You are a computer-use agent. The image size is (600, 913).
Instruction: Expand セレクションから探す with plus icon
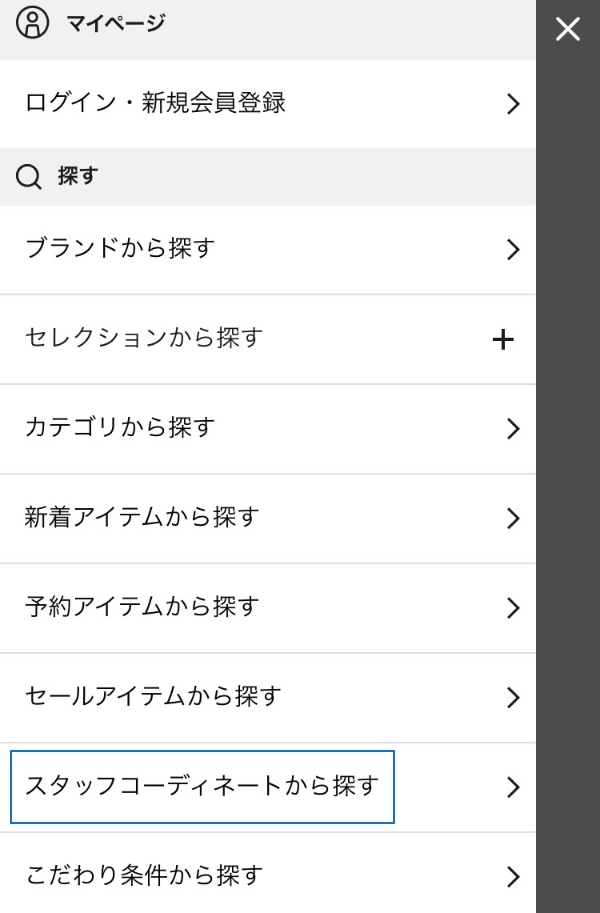point(503,340)
